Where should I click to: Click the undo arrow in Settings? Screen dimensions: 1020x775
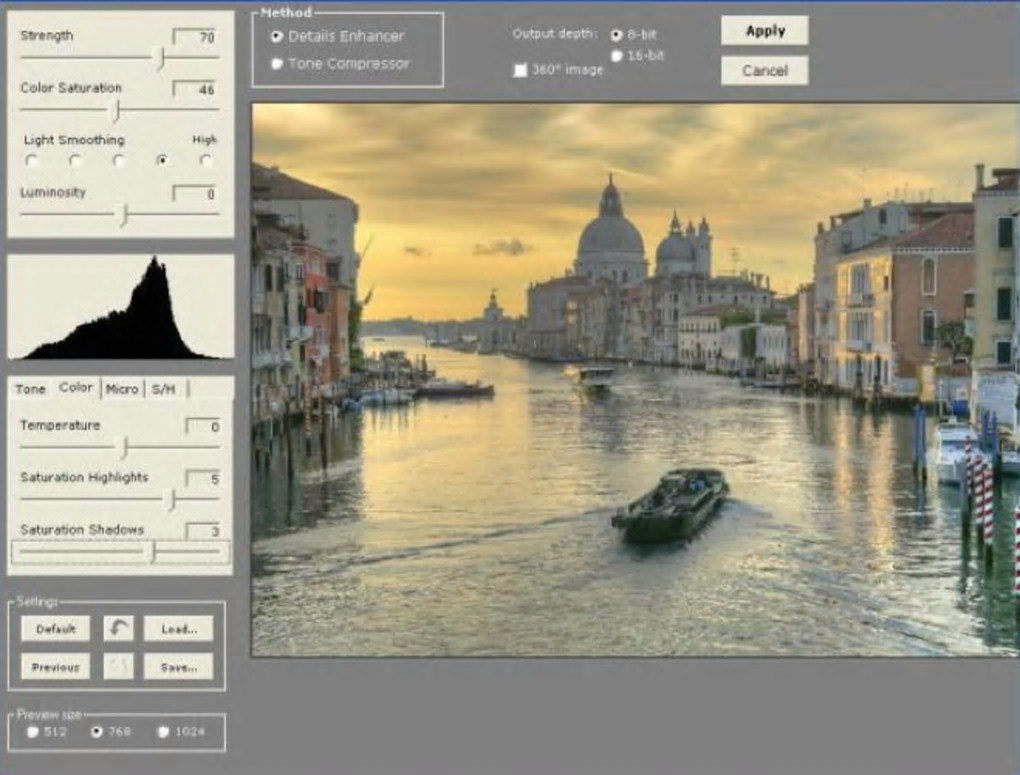pos(118,629)
